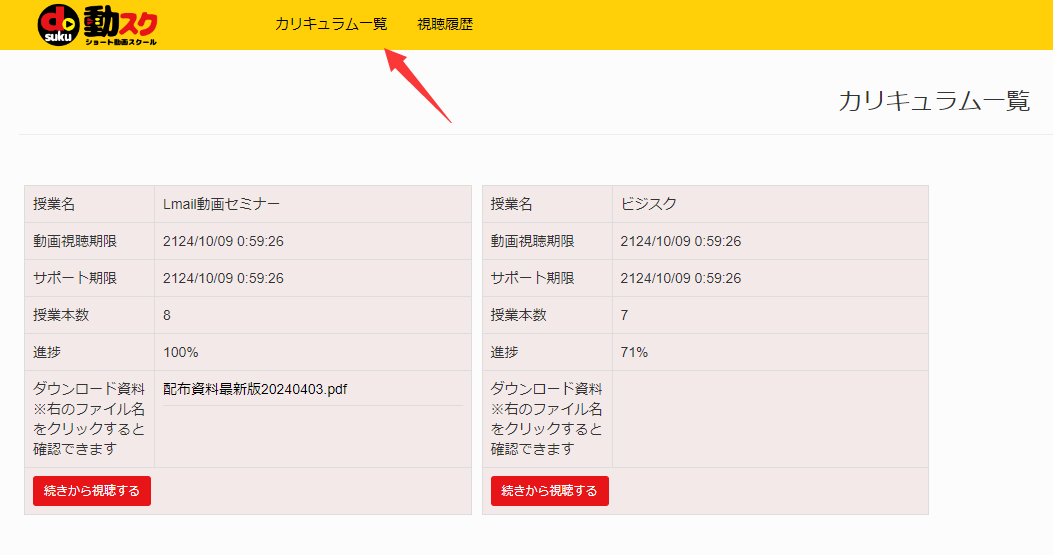Click the 授業本数 value 7
1053x555 pixels.
[x=625, y=315]
